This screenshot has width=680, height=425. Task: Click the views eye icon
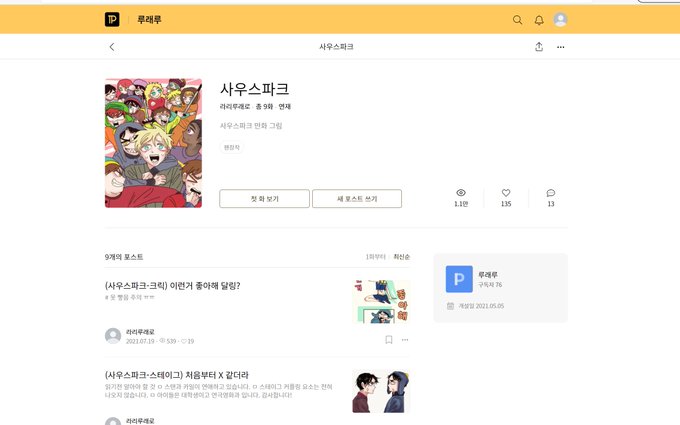461,193
